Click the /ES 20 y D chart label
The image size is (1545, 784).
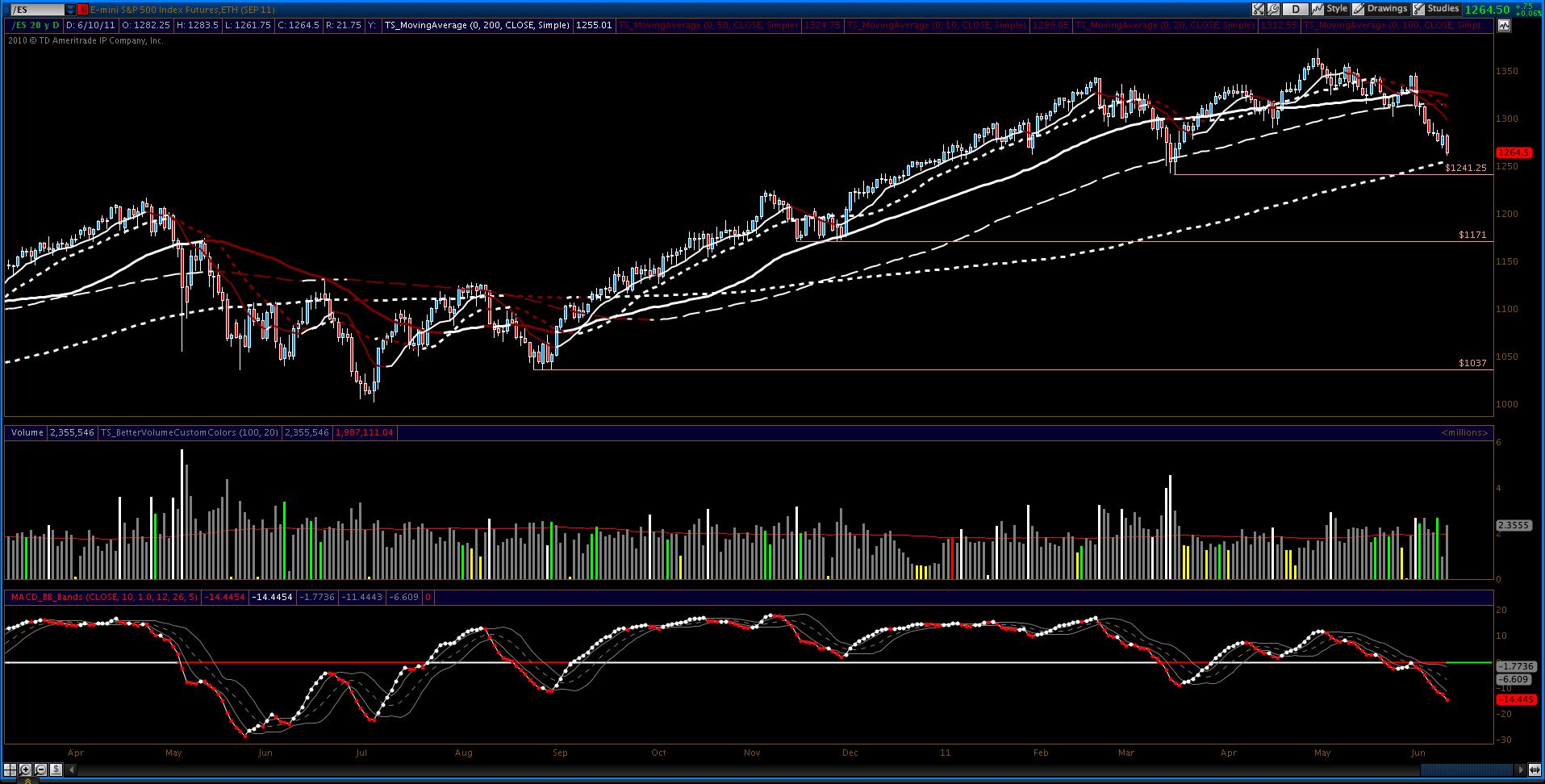tap(36, 26)
